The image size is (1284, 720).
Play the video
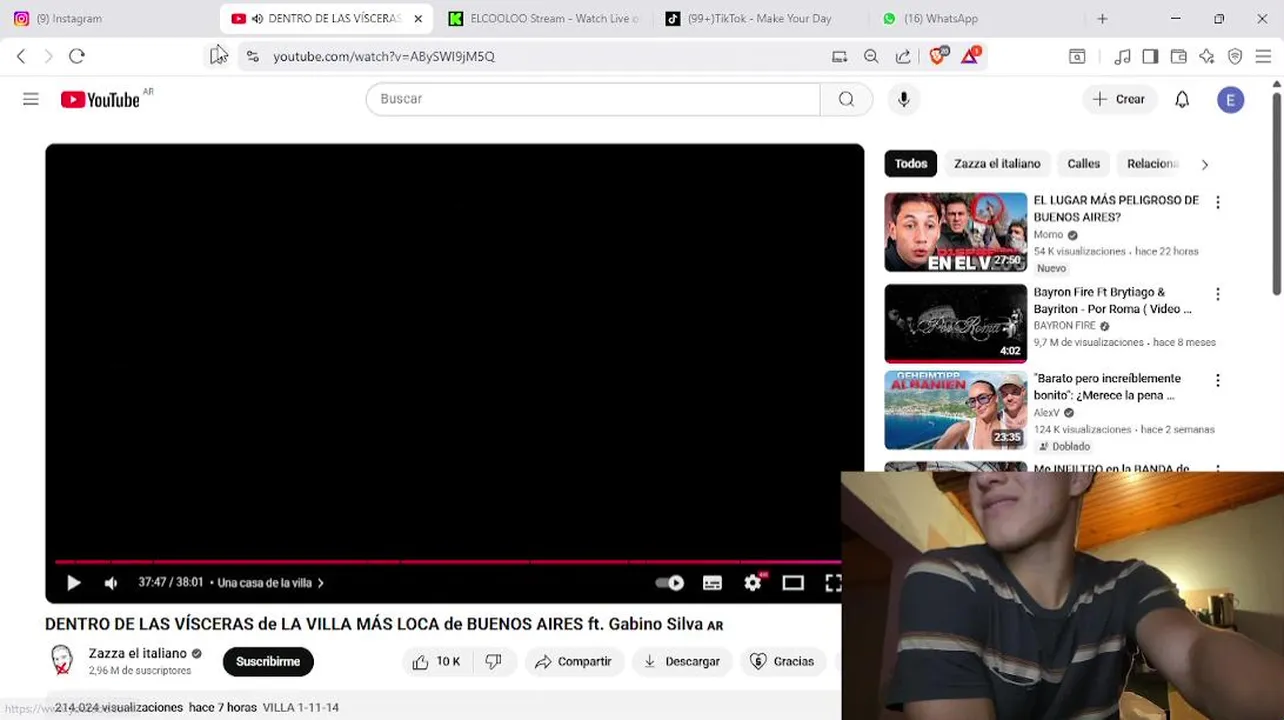point(73,583)
